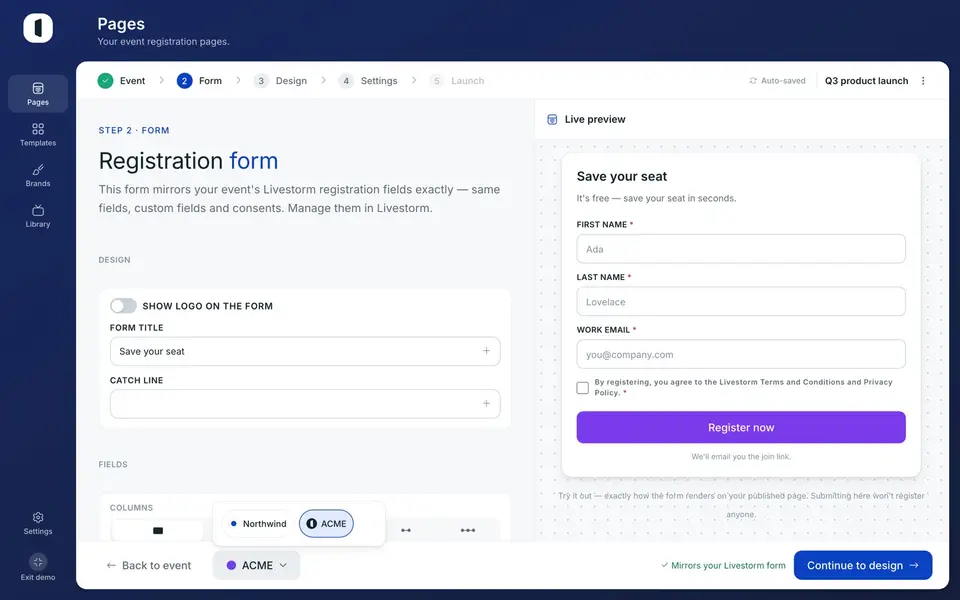This screenshot has height=600, width=960.
Task: Click the "STEP 2 · FORM" label
Action: click(134, 130)
